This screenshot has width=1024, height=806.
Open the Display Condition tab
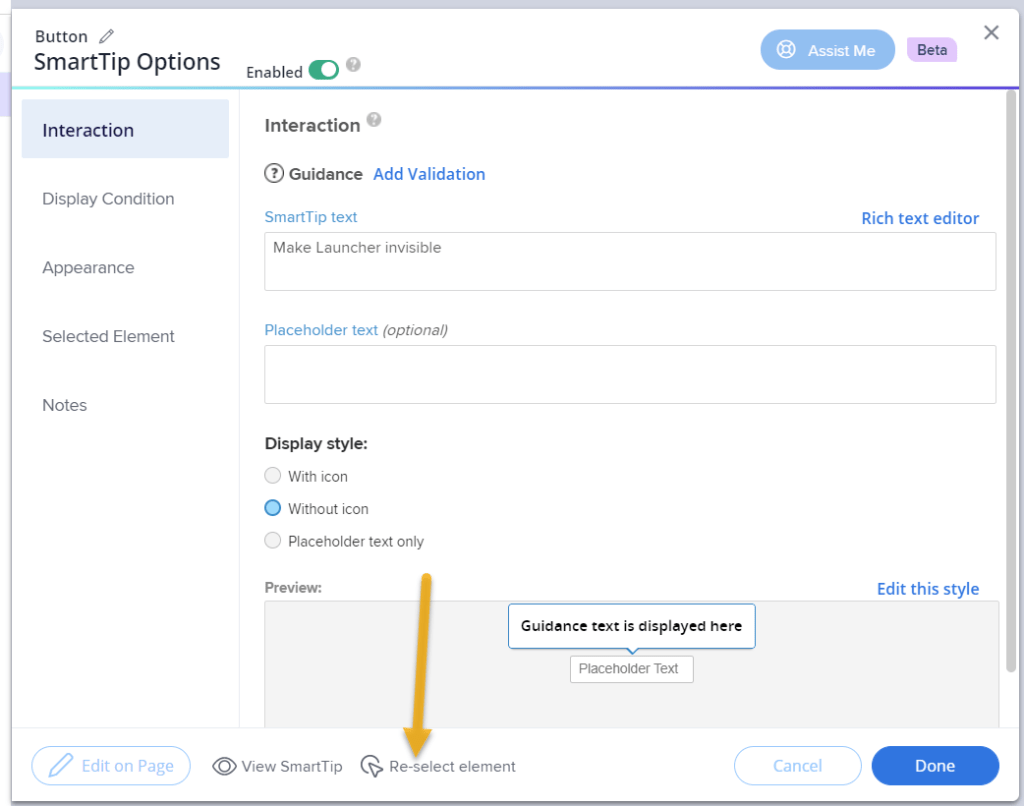coord(108,199)
